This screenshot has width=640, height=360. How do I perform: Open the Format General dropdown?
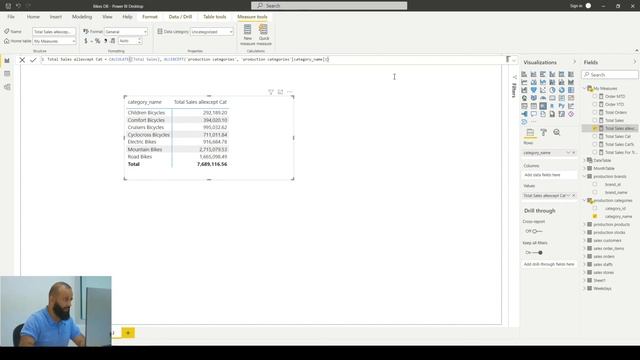pos(126,31)
